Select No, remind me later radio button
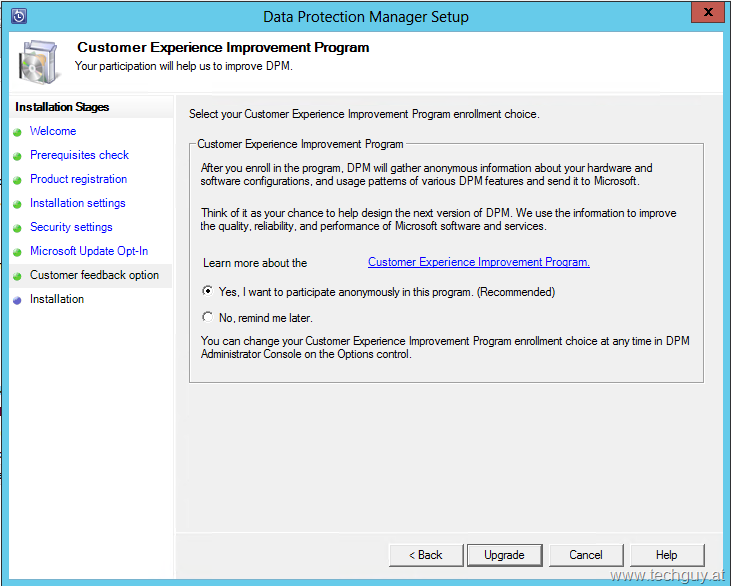 click(207, 317)
